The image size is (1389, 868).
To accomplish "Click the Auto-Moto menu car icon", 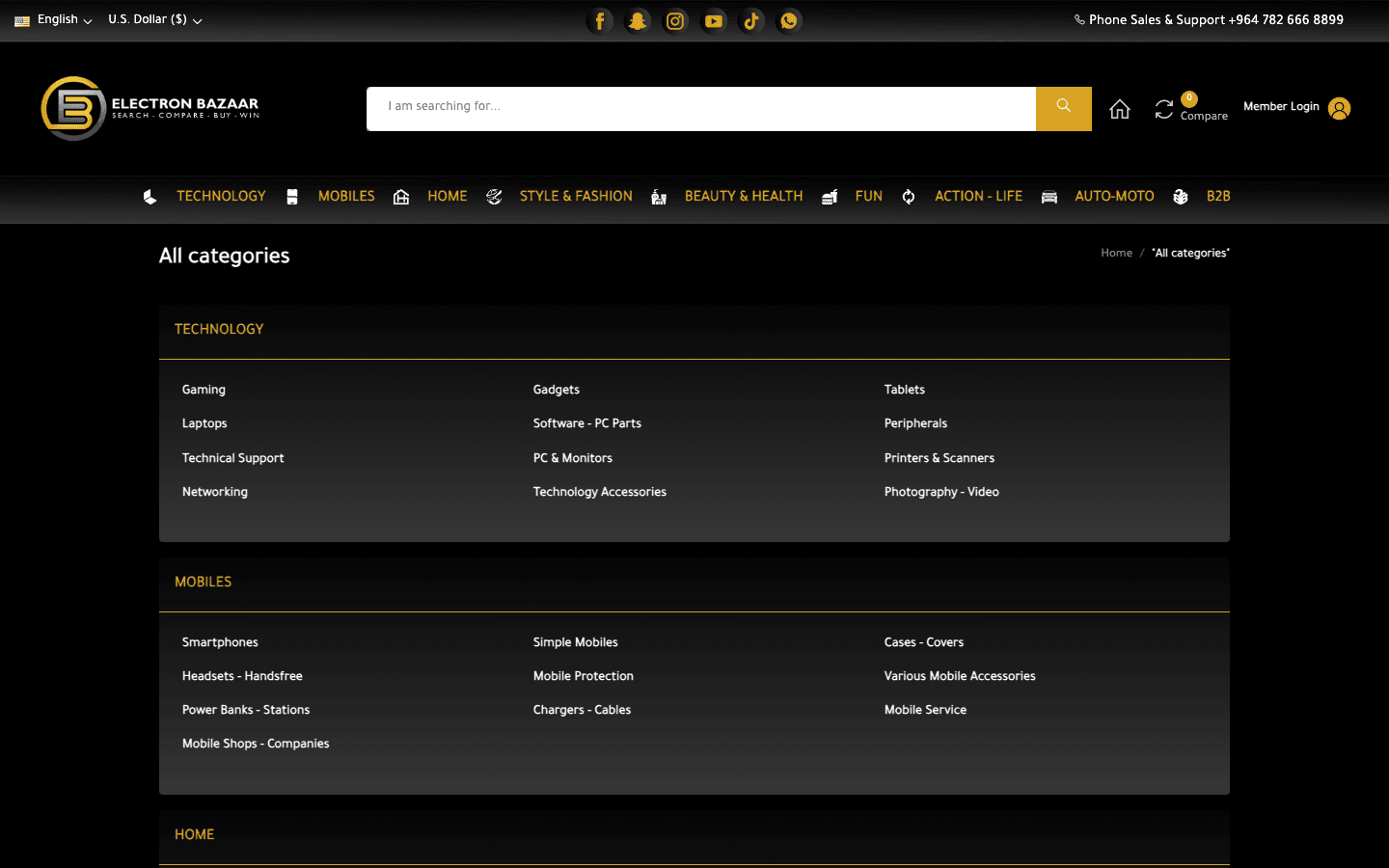I will coord(1049,197).
